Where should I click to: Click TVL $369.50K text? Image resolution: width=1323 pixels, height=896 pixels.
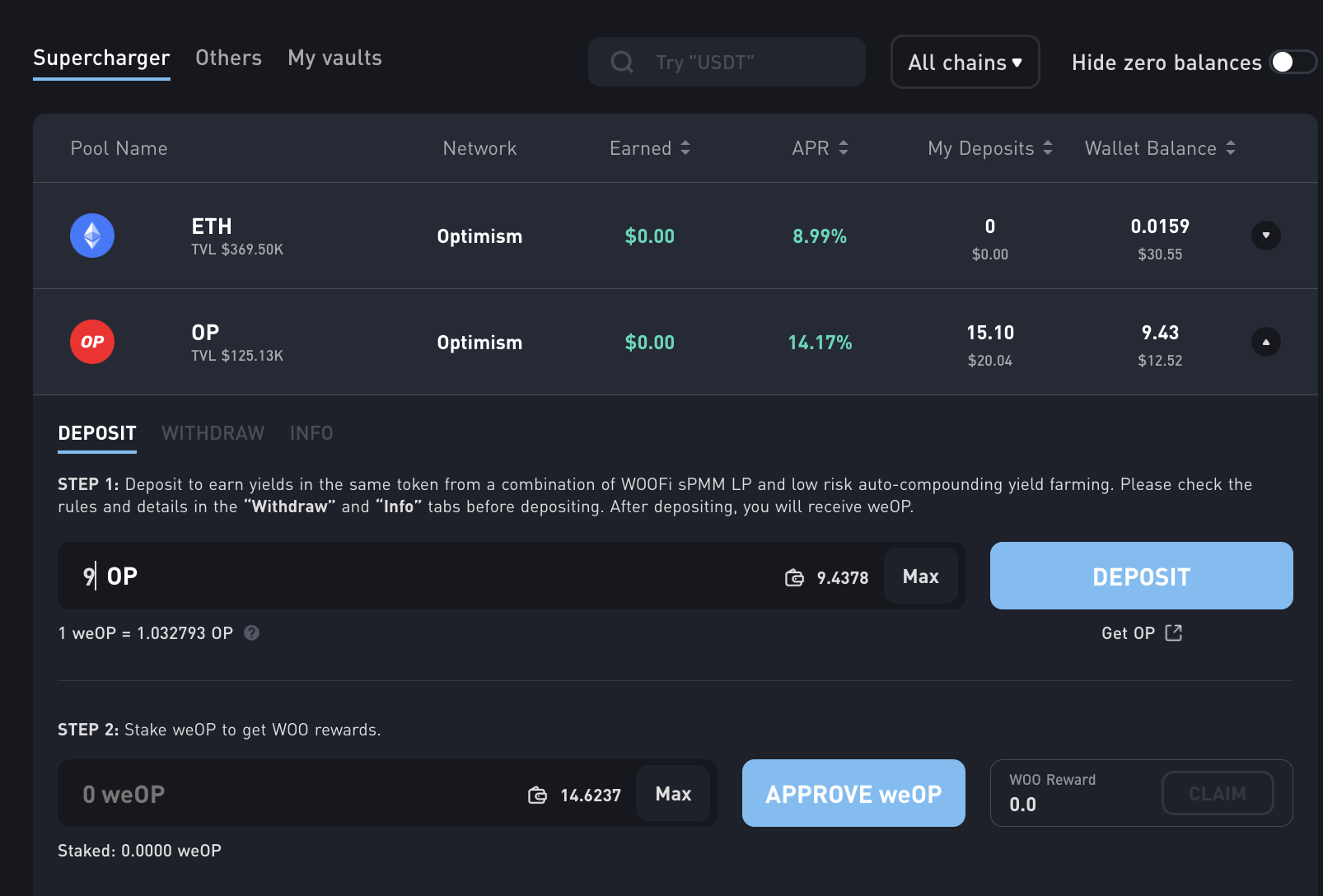[x=237, y=250]
